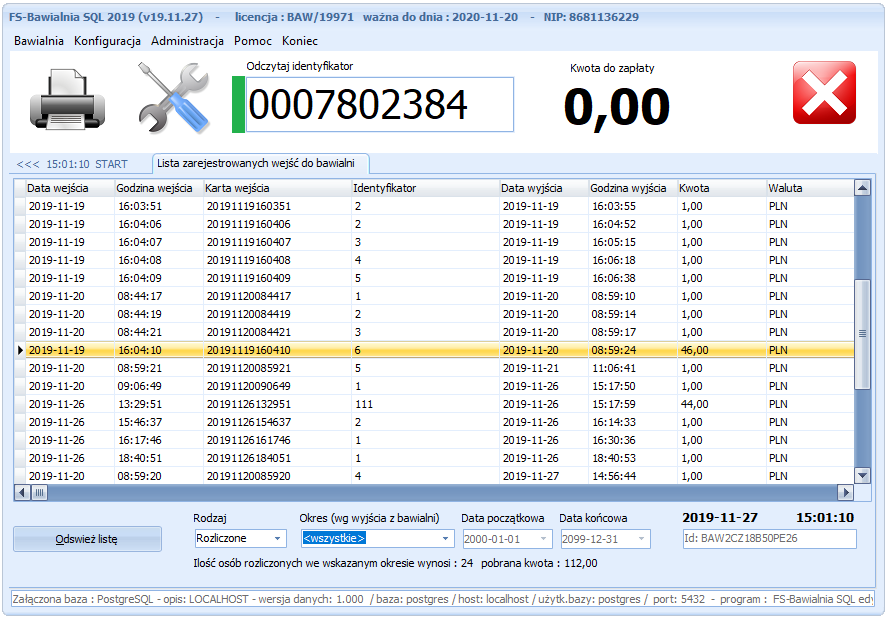Click the entry time 13:29:51 cell
The width and height of the screenshot is (888, 619).
coord(159,404)
